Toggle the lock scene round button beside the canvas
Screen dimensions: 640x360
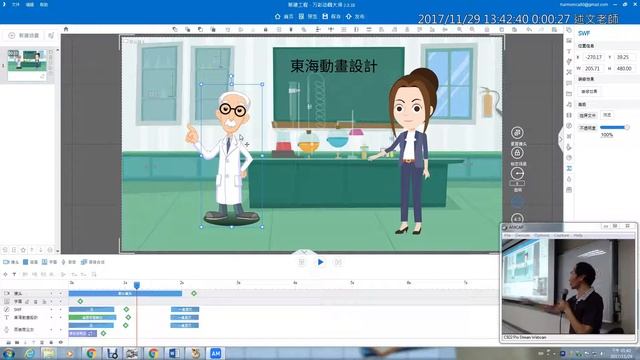[x=517, y=153]
